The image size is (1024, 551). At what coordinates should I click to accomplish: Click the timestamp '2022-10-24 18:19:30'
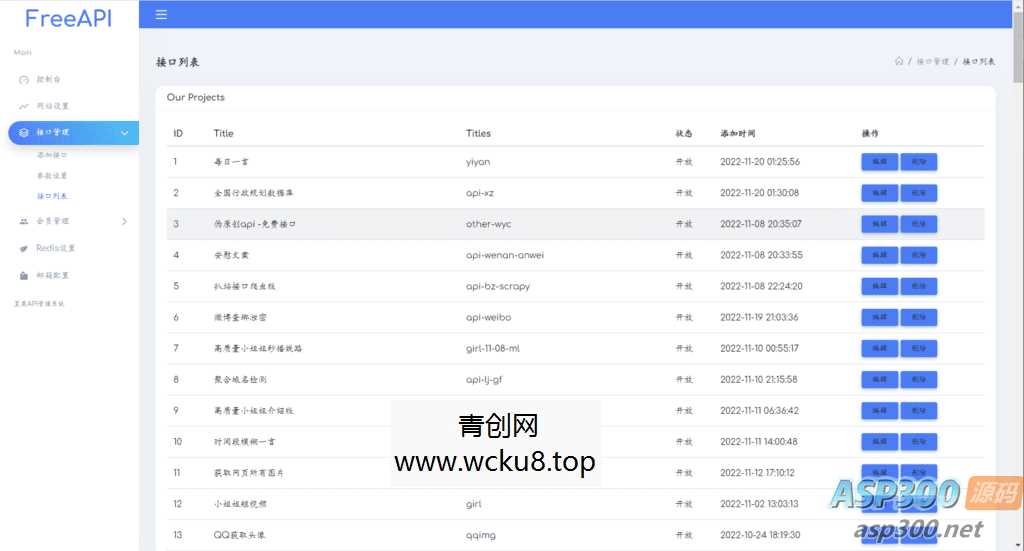point(760,535)
